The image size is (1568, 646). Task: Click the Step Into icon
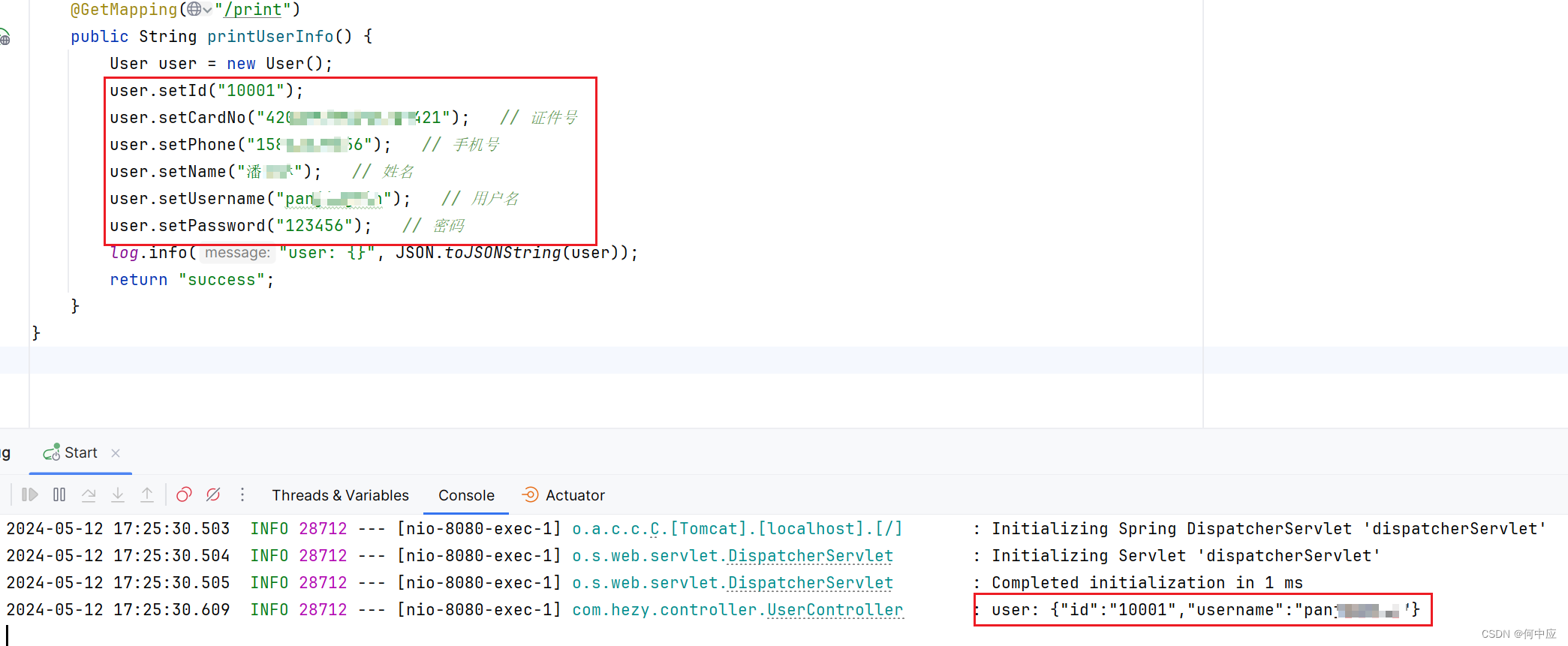coord(118,494)
